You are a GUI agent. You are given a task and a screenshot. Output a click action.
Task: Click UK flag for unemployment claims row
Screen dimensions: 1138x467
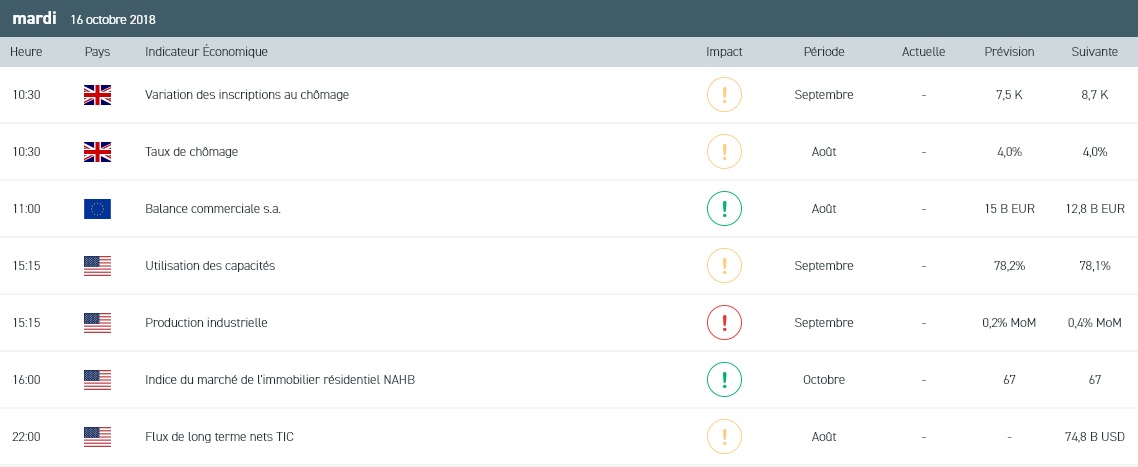click(x=97, y=95)
